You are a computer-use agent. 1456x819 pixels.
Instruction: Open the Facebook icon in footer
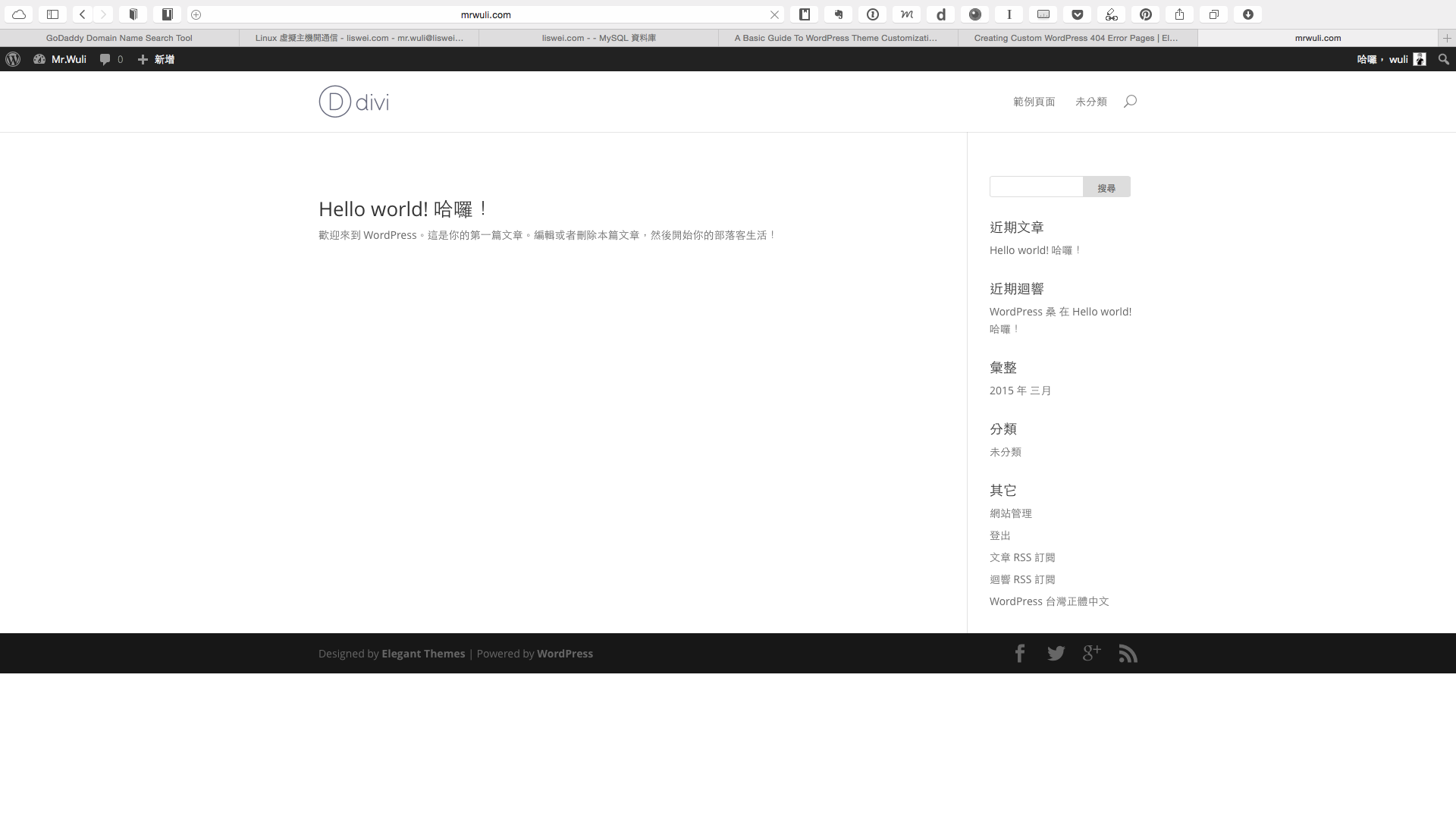1020,653
